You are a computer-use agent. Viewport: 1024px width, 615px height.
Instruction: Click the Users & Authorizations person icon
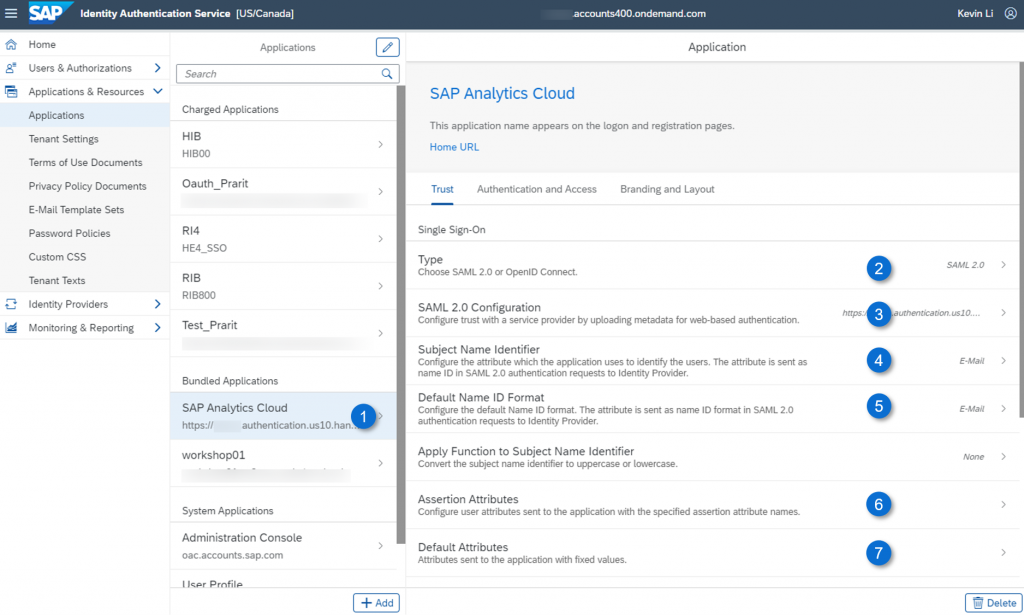pyautogui.click(x=11, y=68)
